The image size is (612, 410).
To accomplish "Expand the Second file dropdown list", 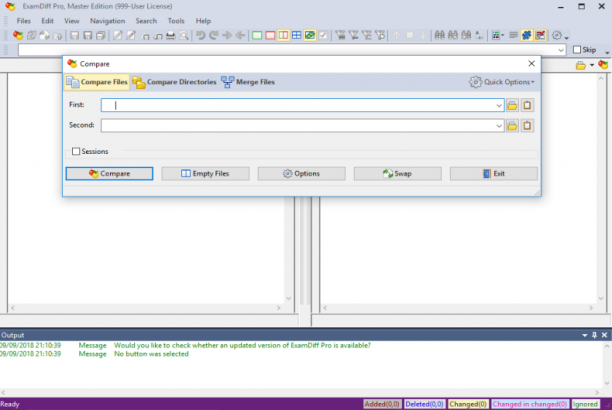I will point(499,126).
